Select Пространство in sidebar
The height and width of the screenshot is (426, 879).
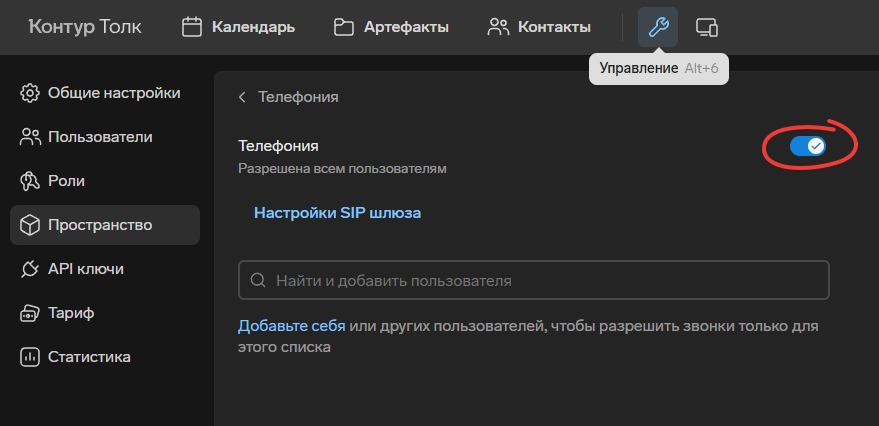(x=105, y=225)
